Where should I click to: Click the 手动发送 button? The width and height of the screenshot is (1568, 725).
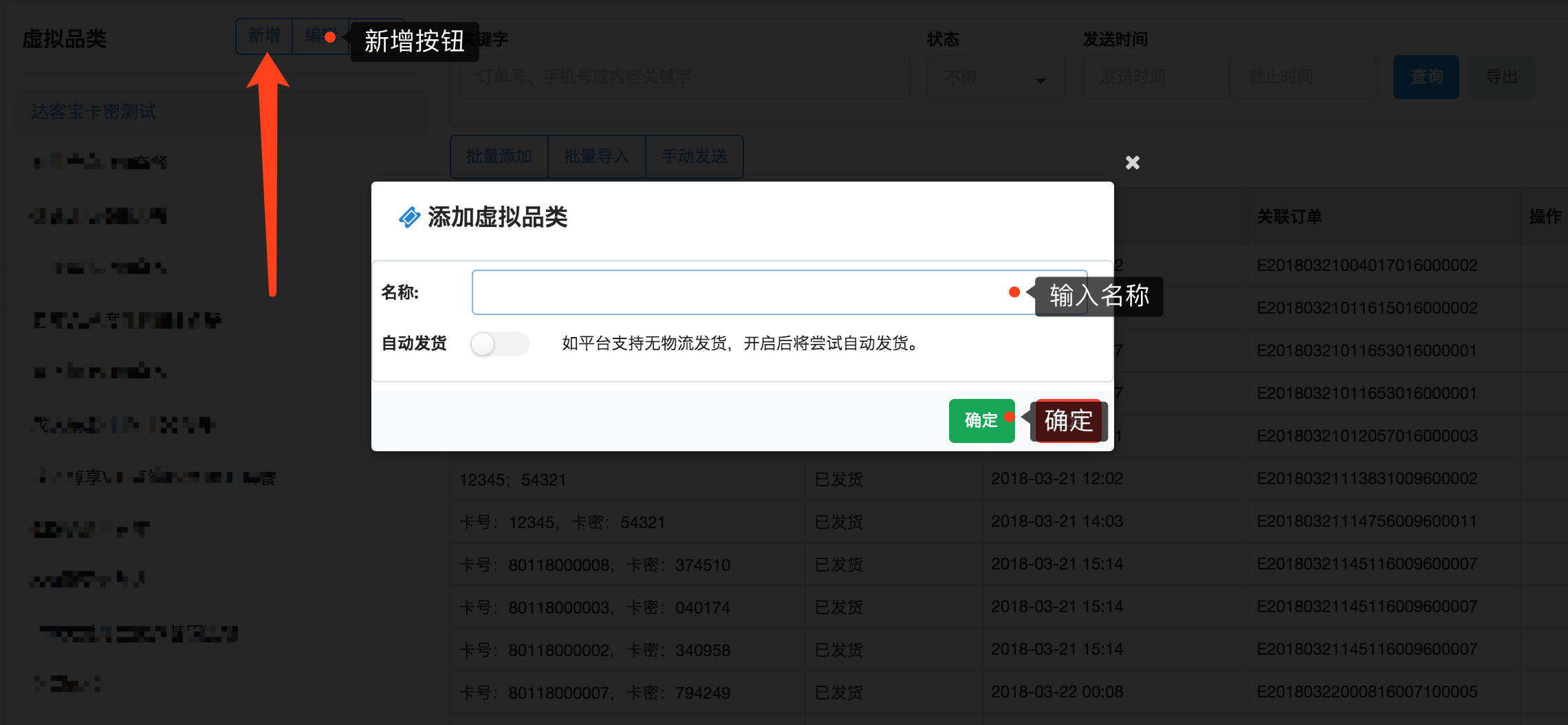pos(695,157)
